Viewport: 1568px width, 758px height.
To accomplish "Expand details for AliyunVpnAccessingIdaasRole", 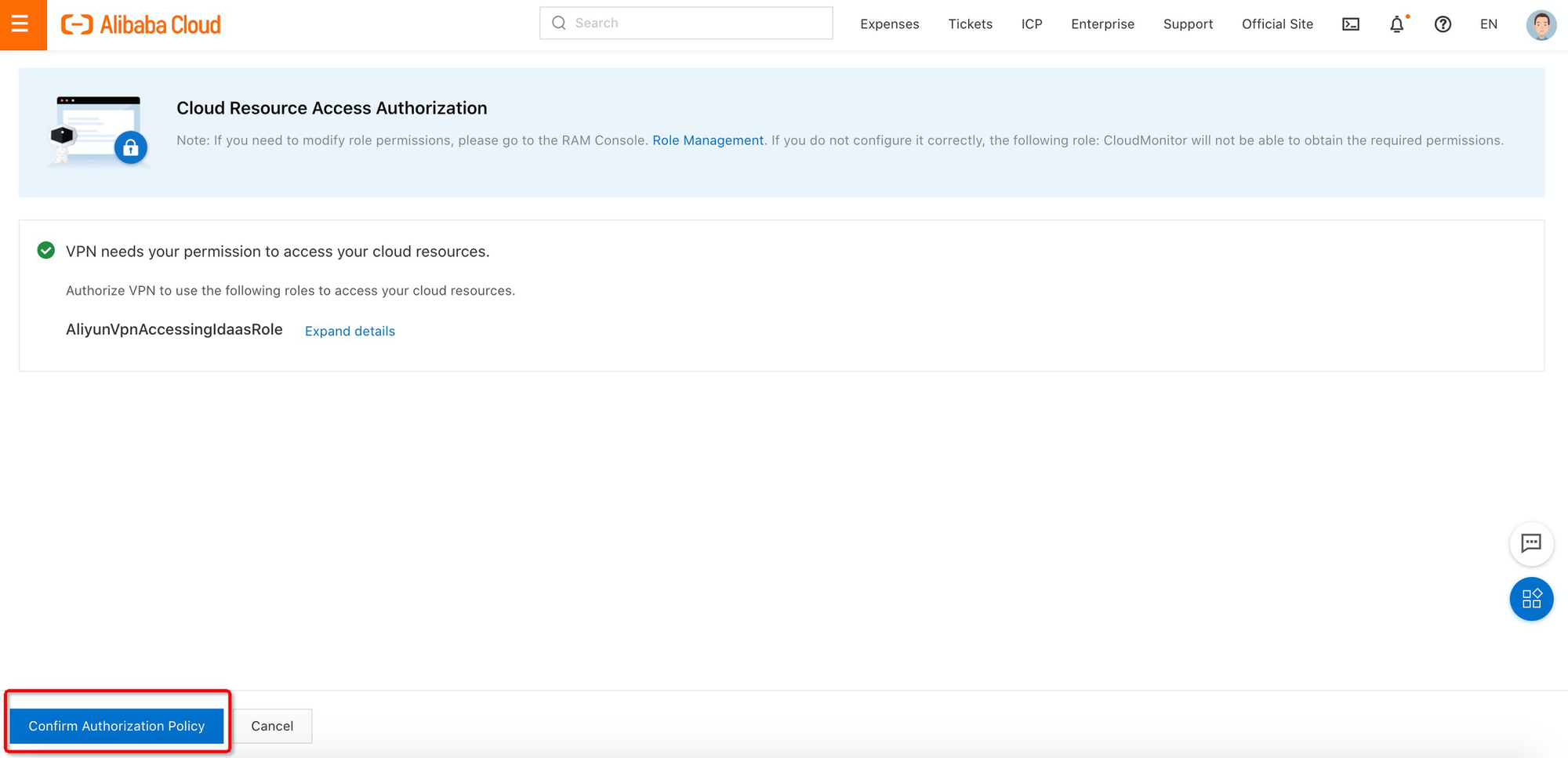I will tap(350, 331).
